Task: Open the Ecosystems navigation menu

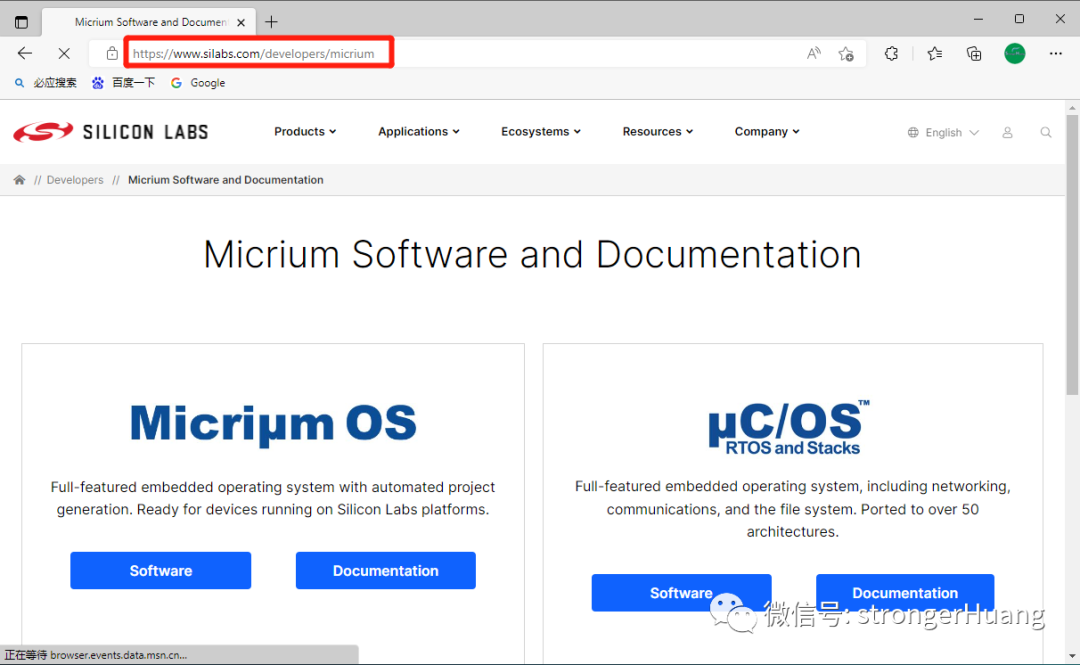Action: pos(540,132)
